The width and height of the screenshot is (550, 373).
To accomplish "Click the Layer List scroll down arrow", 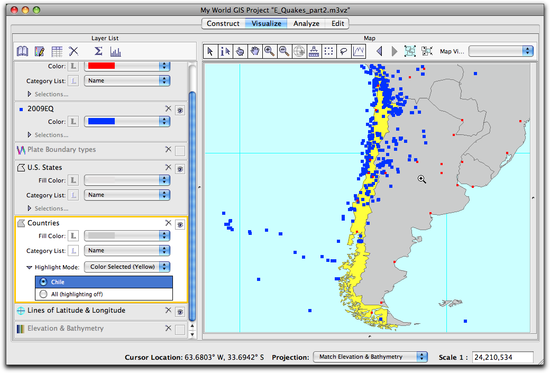I will 192,335.
